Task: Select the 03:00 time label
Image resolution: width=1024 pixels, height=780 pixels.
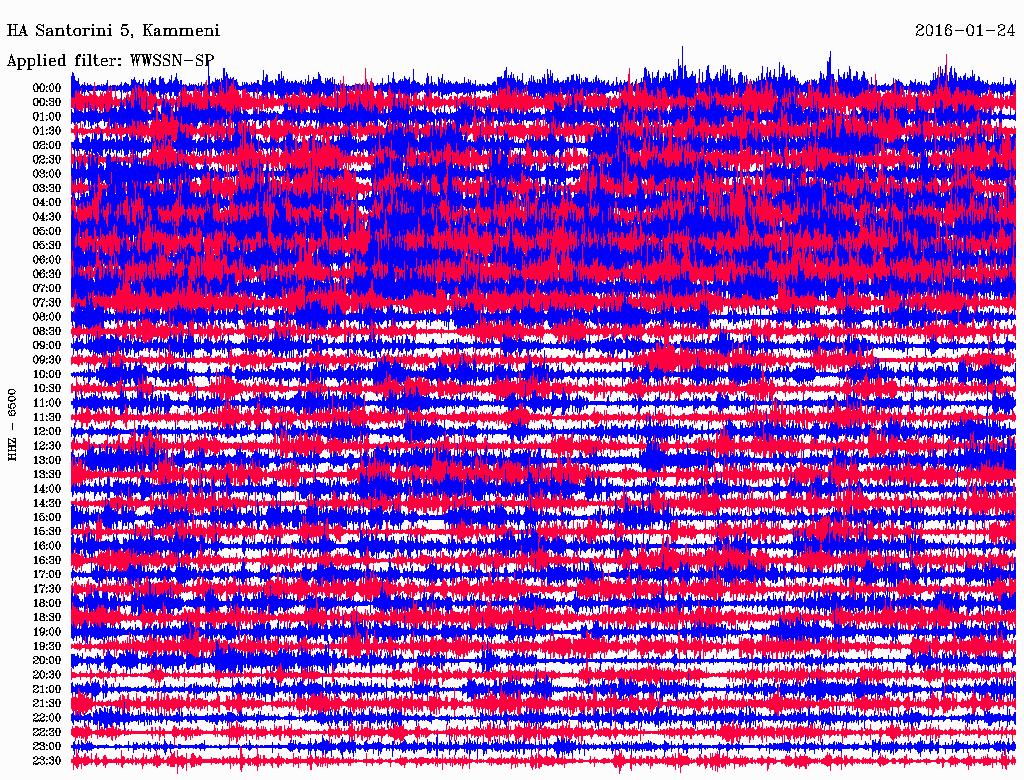Action: (46, 174)
